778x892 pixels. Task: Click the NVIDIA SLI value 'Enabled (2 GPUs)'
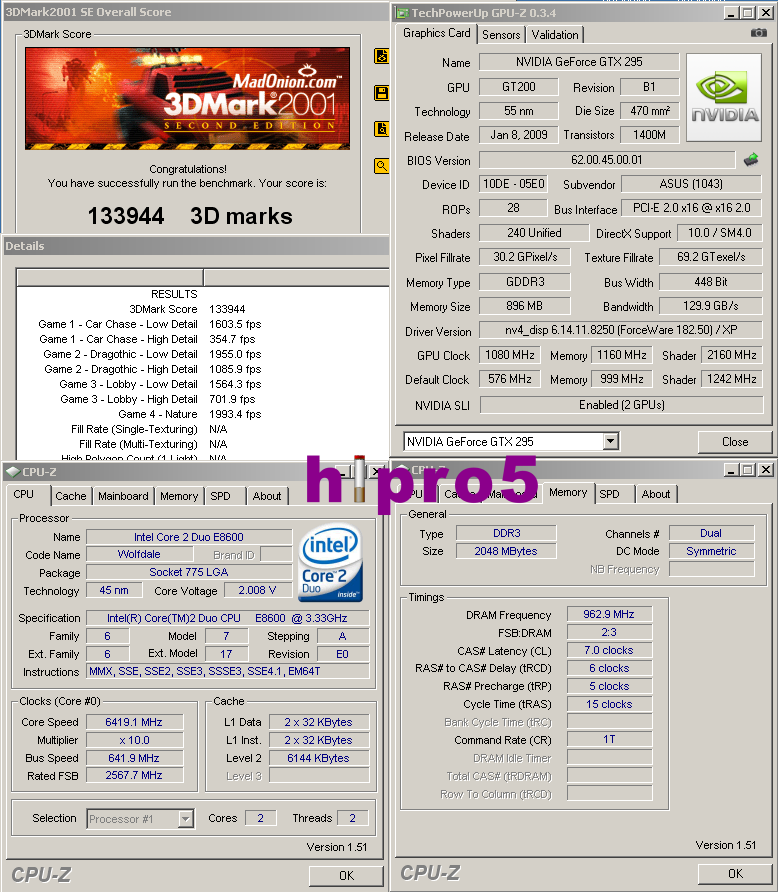coord(621,404)
